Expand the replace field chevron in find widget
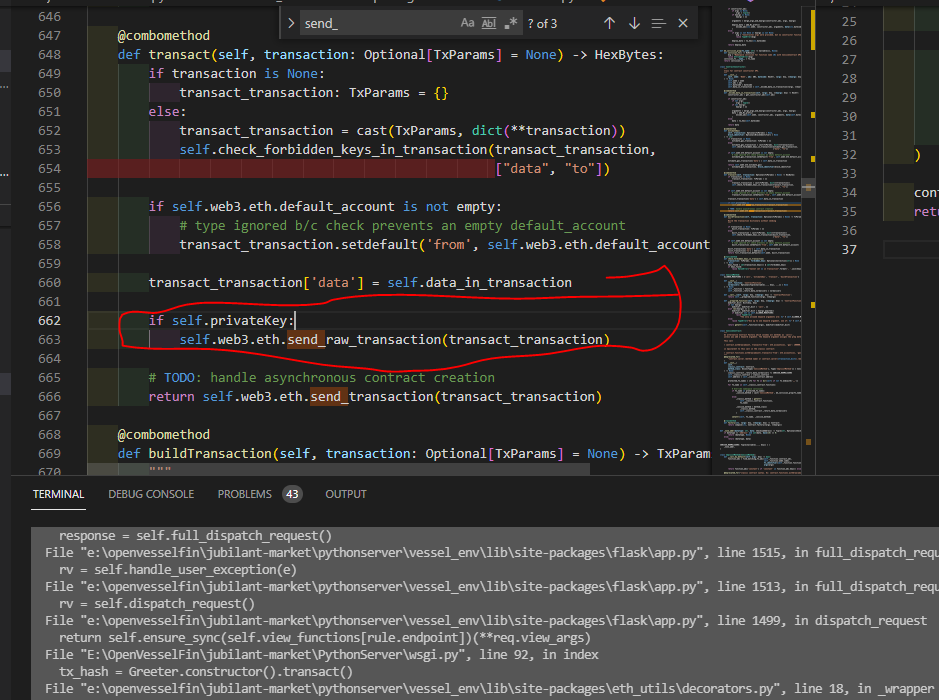The image size is (939, 700). (291, 23)
